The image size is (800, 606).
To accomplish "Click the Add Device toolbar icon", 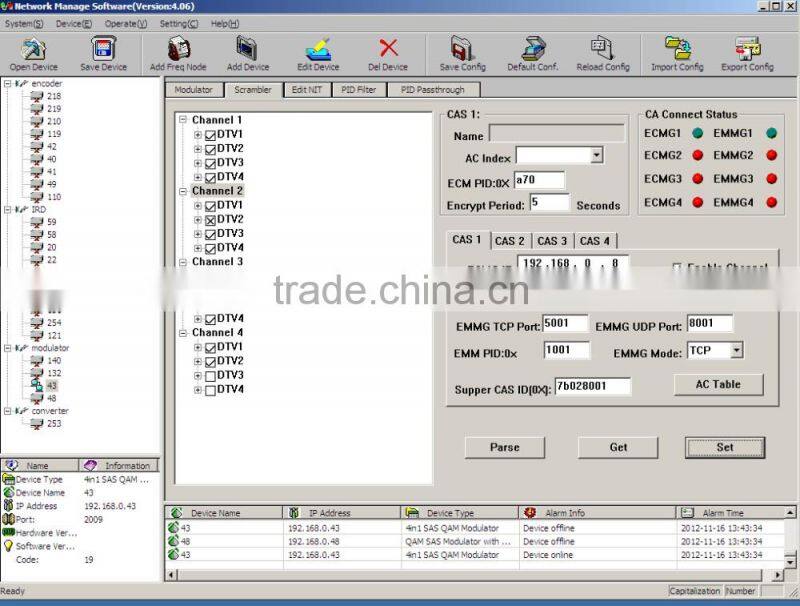I will coord(247,50).
